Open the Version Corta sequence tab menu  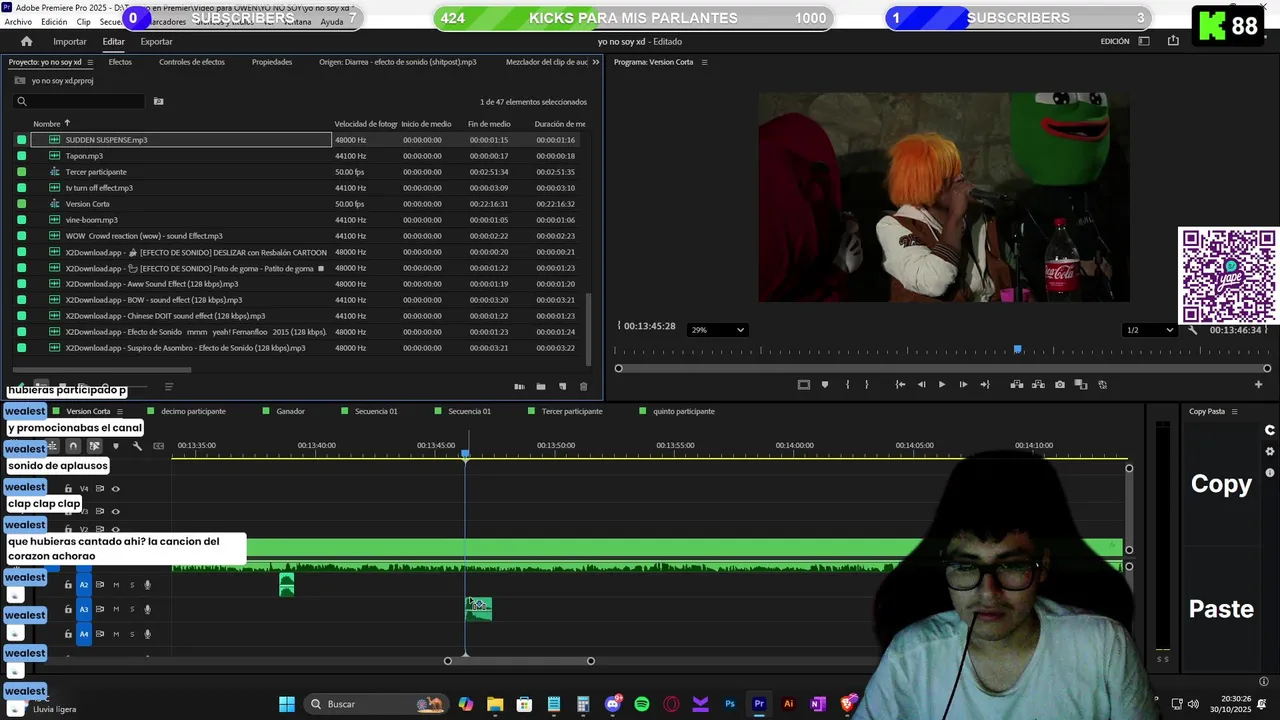(122, 411)
